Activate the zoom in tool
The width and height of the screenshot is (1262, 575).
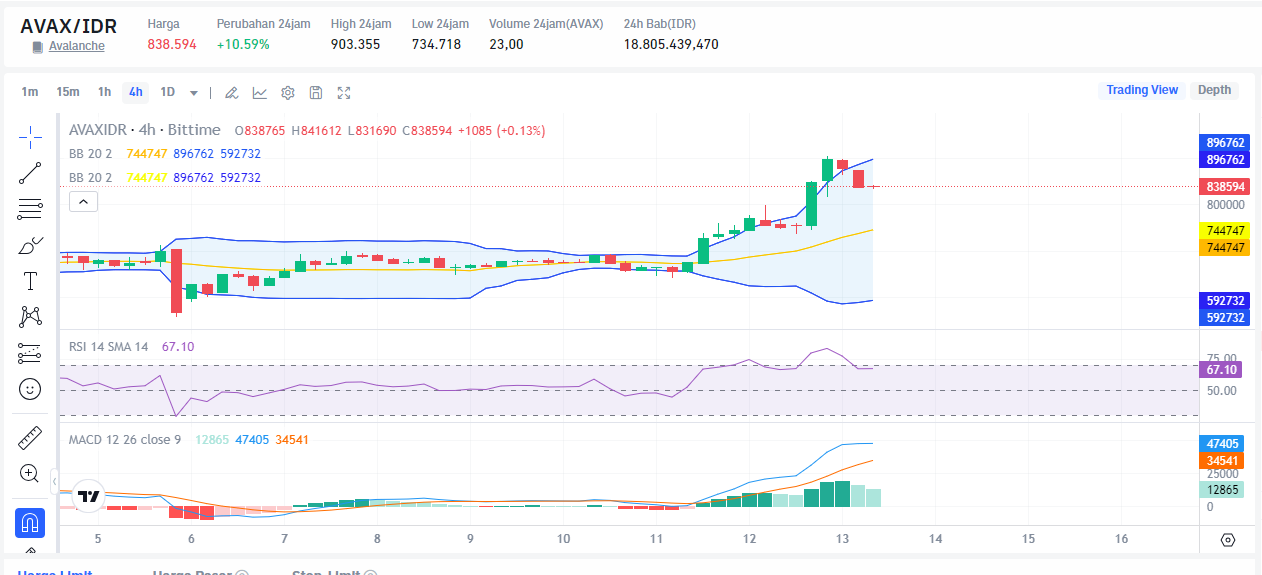pyautogui.click(x=30, y=473)
